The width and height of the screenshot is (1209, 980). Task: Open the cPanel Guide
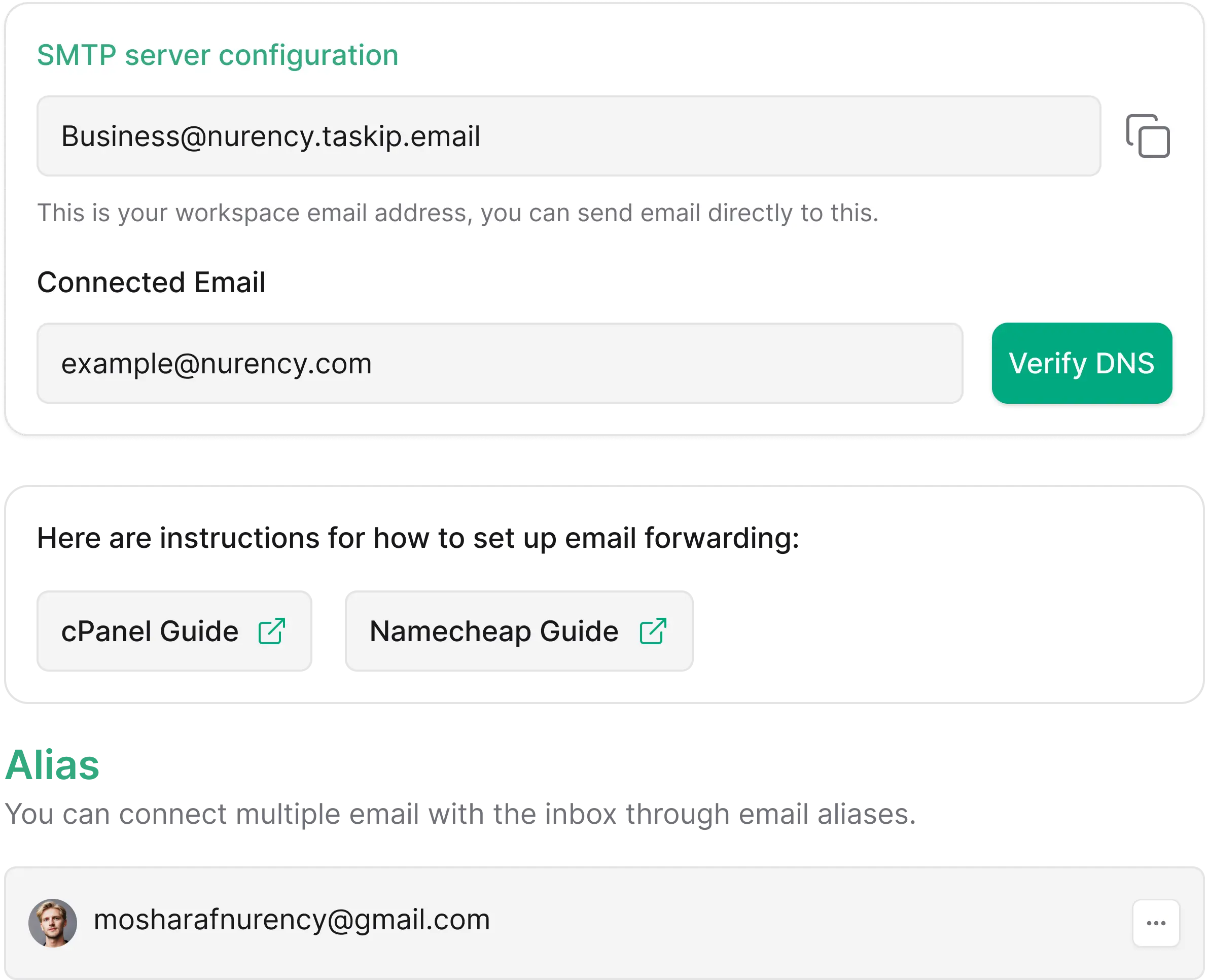point(173,631)
